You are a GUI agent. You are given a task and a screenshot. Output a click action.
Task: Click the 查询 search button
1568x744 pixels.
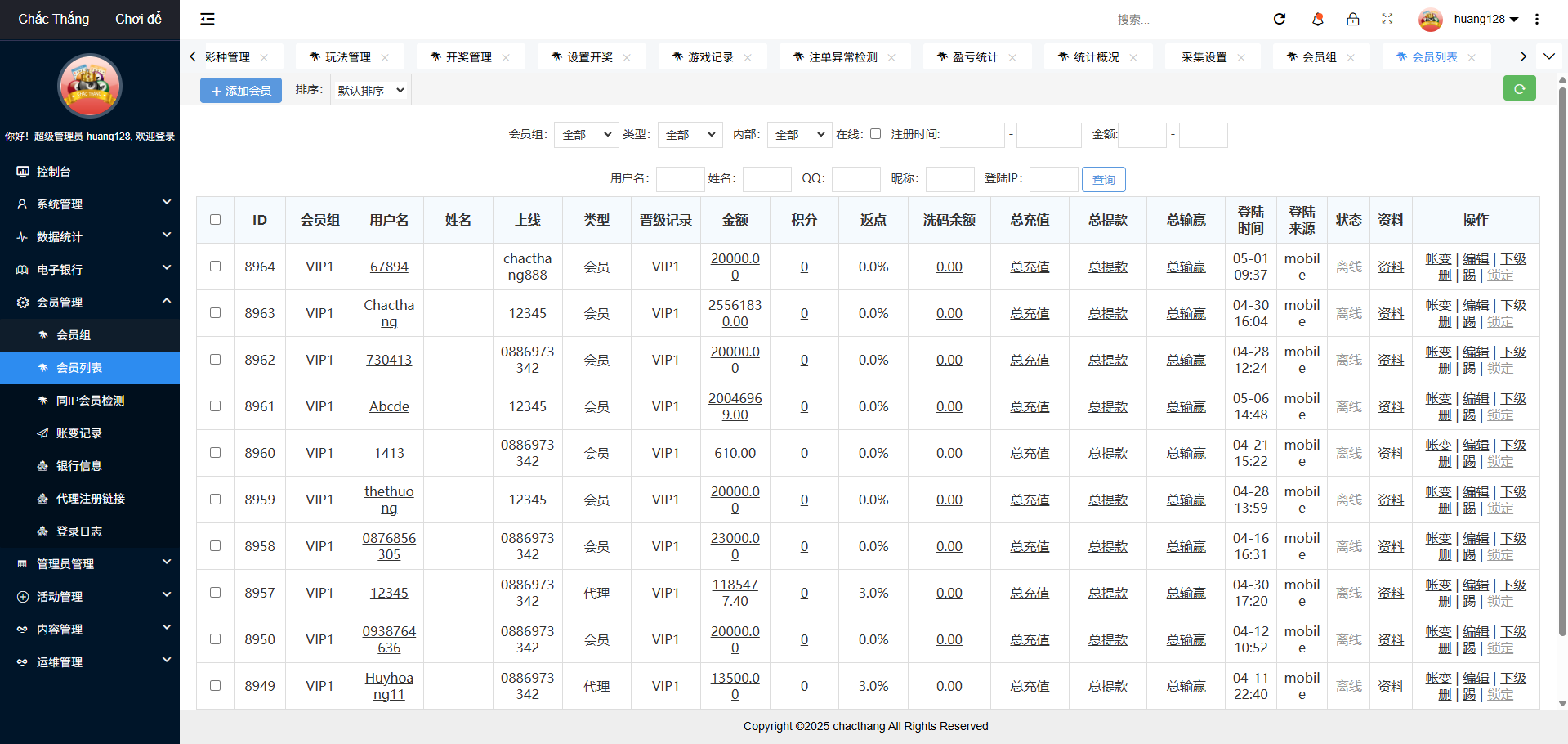1103,180
